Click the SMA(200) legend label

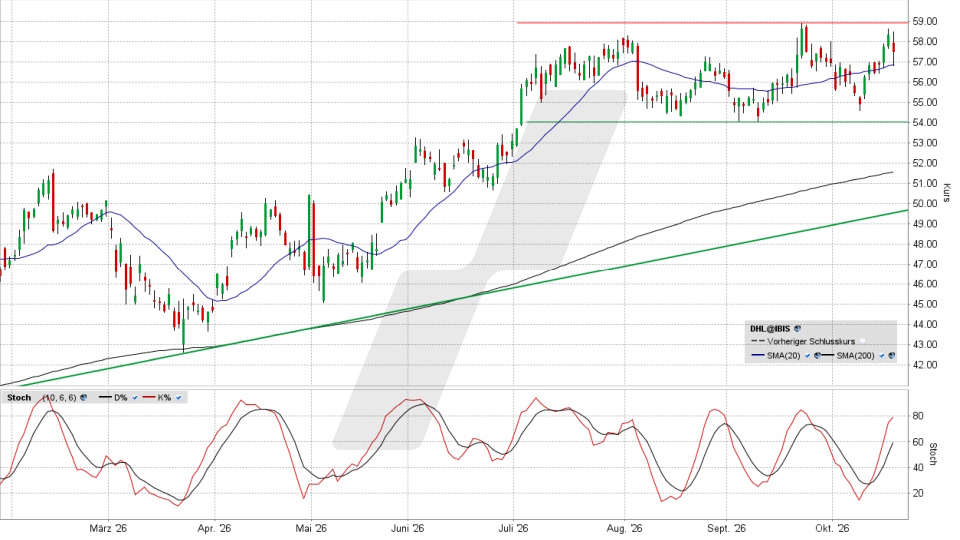coord(855,356)
